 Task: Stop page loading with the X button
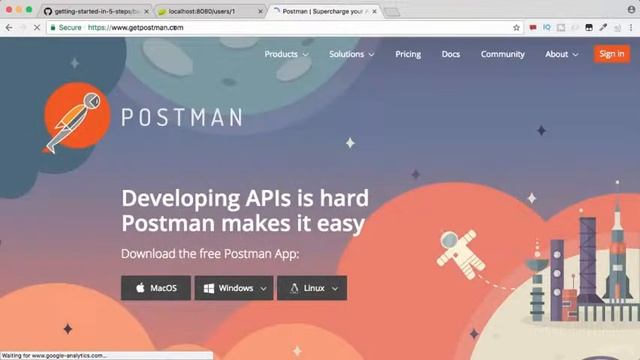tap(37, 28)
